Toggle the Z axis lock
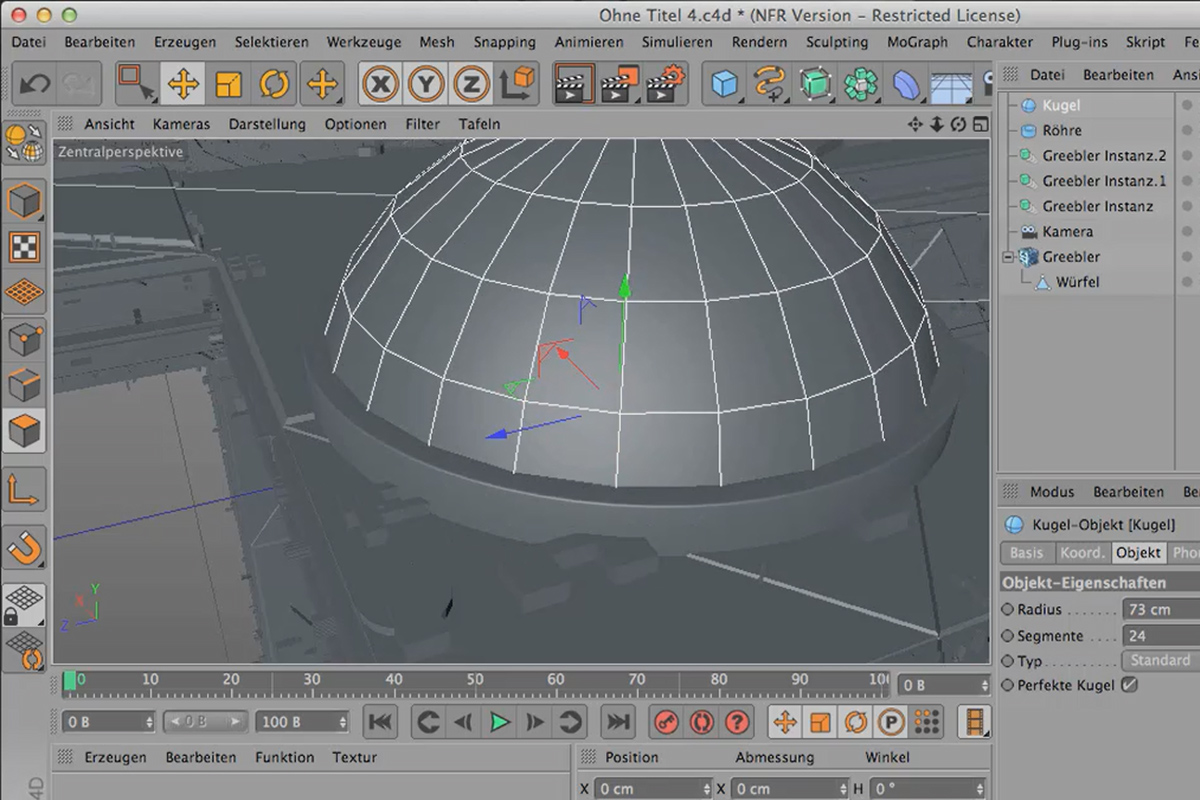Image resolution: width=1200 pixels, height=800 pixels. point(471,84)
